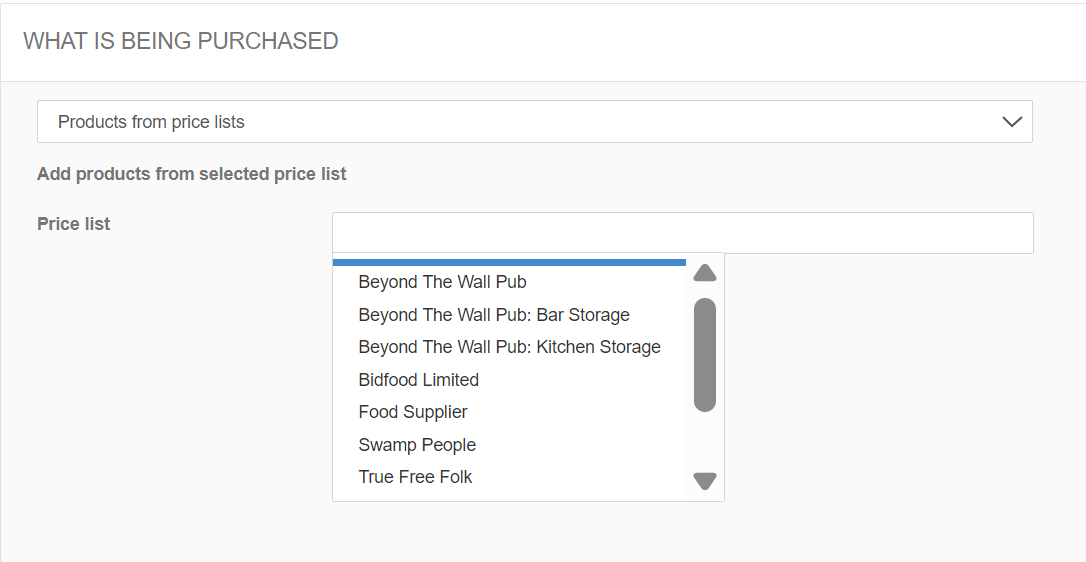Click the scroll down arrow in price list dropdown

(x=704, y=481)
